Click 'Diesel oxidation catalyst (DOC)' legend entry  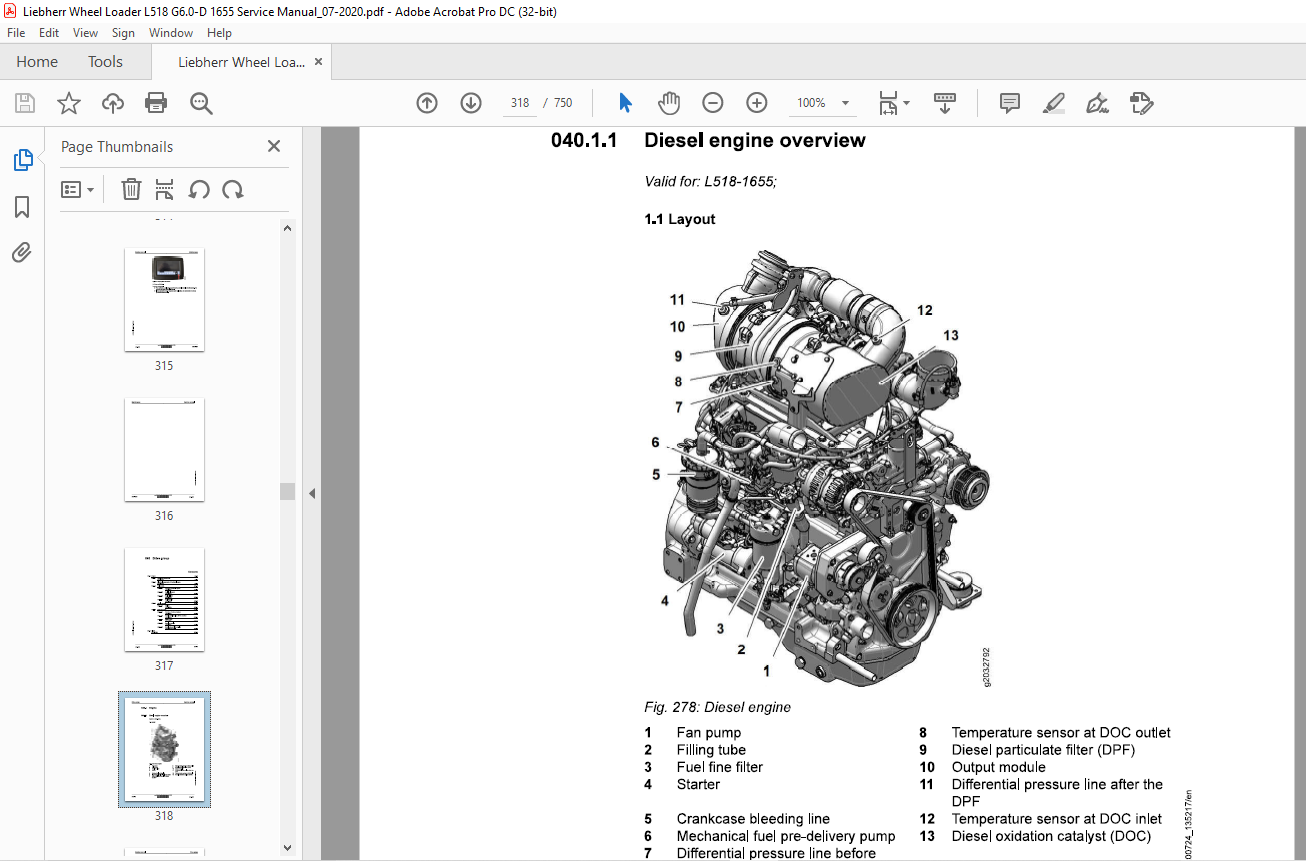click(1051, 836)
